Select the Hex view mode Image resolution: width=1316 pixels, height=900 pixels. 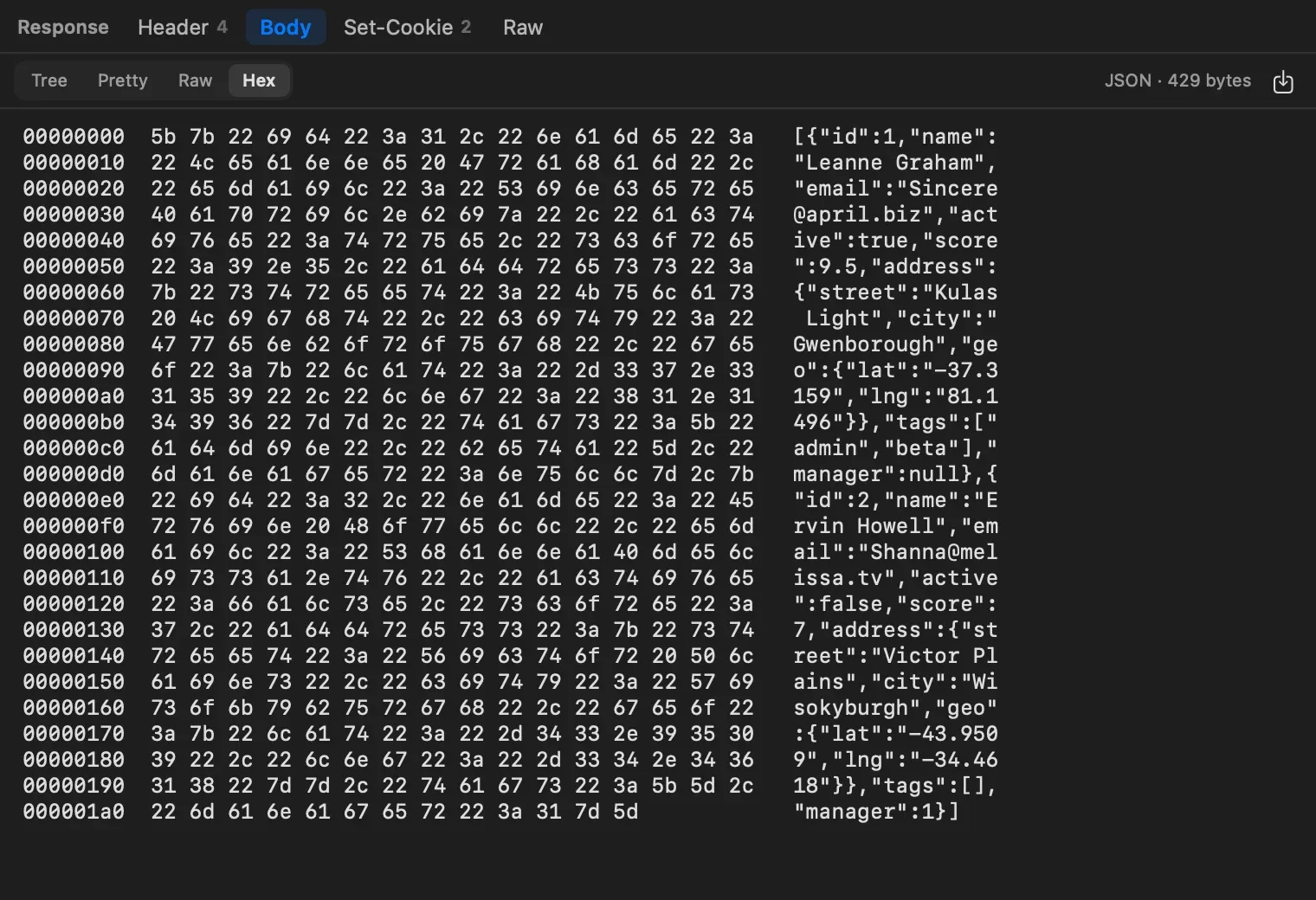(x=259, y=80)
